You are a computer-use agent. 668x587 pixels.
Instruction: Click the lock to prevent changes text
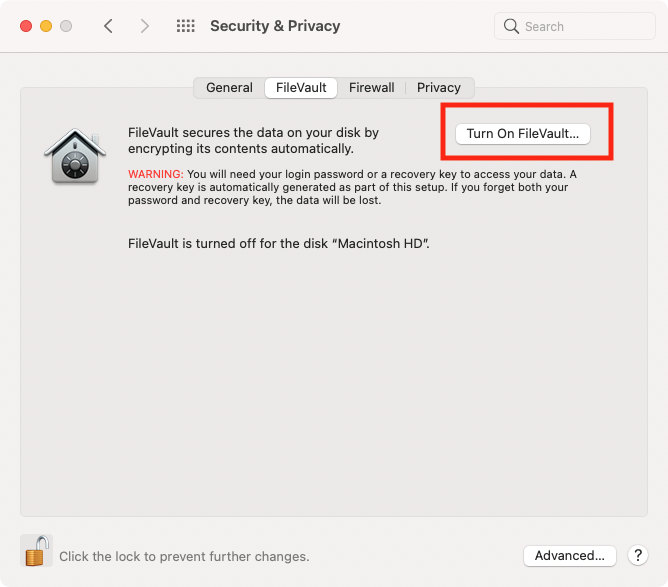(184, 556)
